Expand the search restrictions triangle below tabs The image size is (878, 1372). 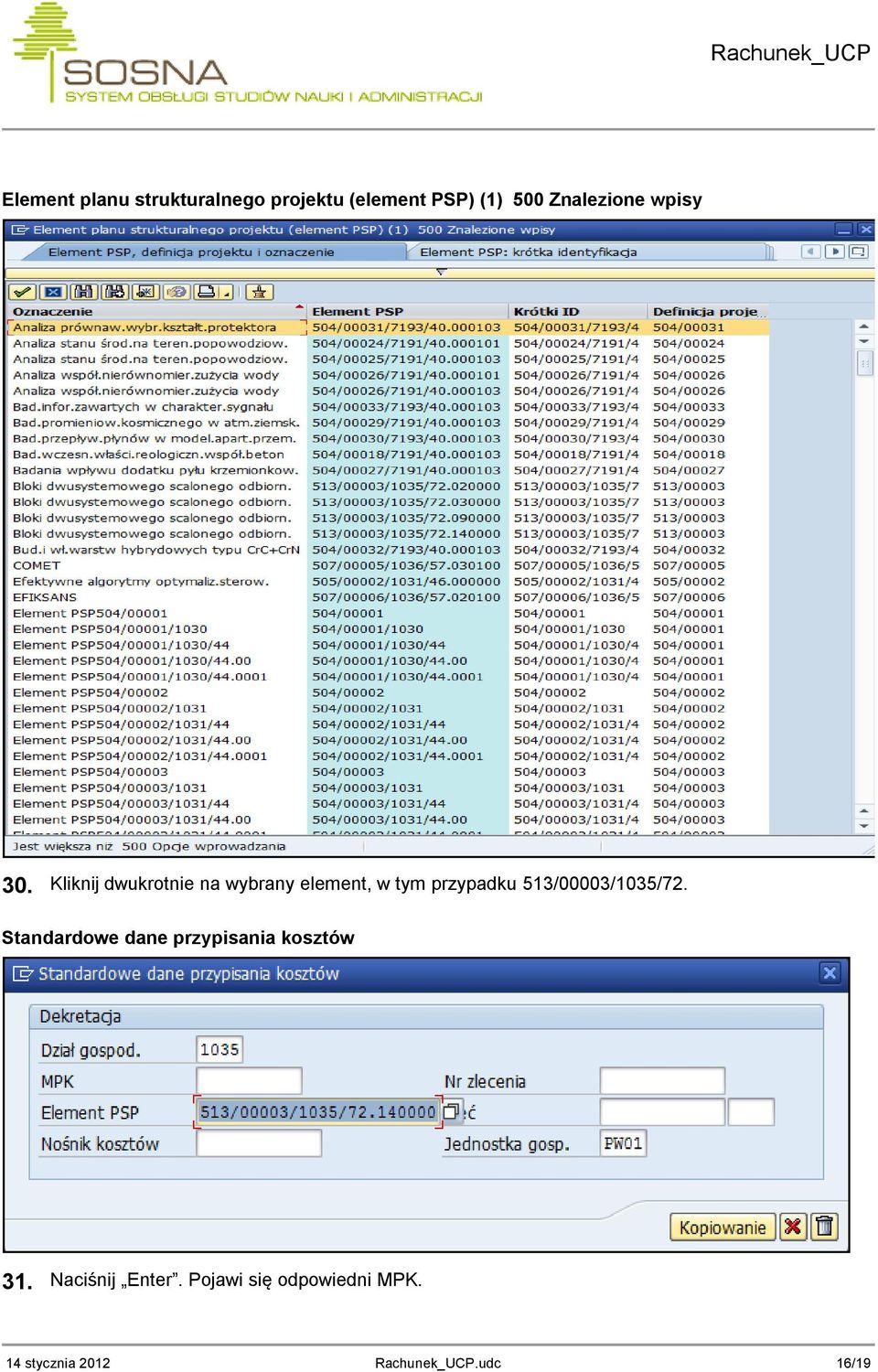pos(441,272)
